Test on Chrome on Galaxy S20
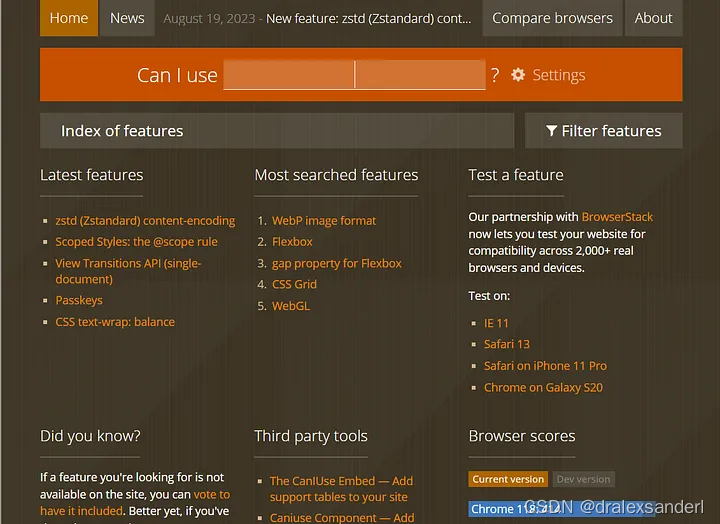Image resolution: width=720 pixels, height=524 pixels. pyautogui.click(x=543, y=388)
